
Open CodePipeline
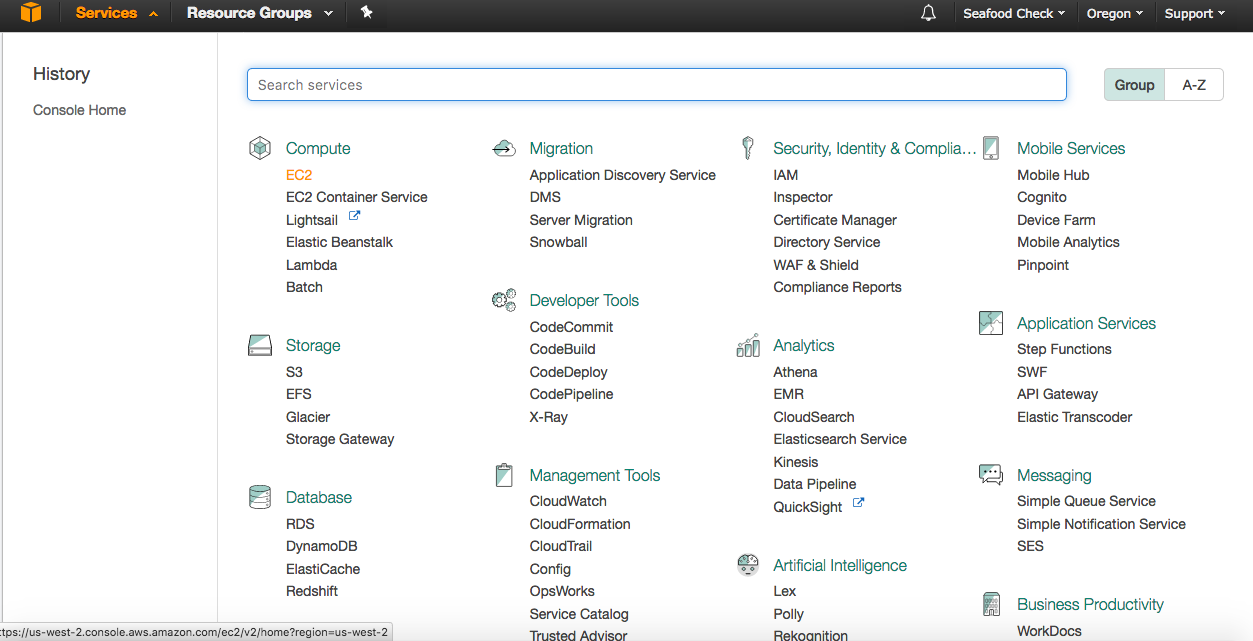pos(572,394)
